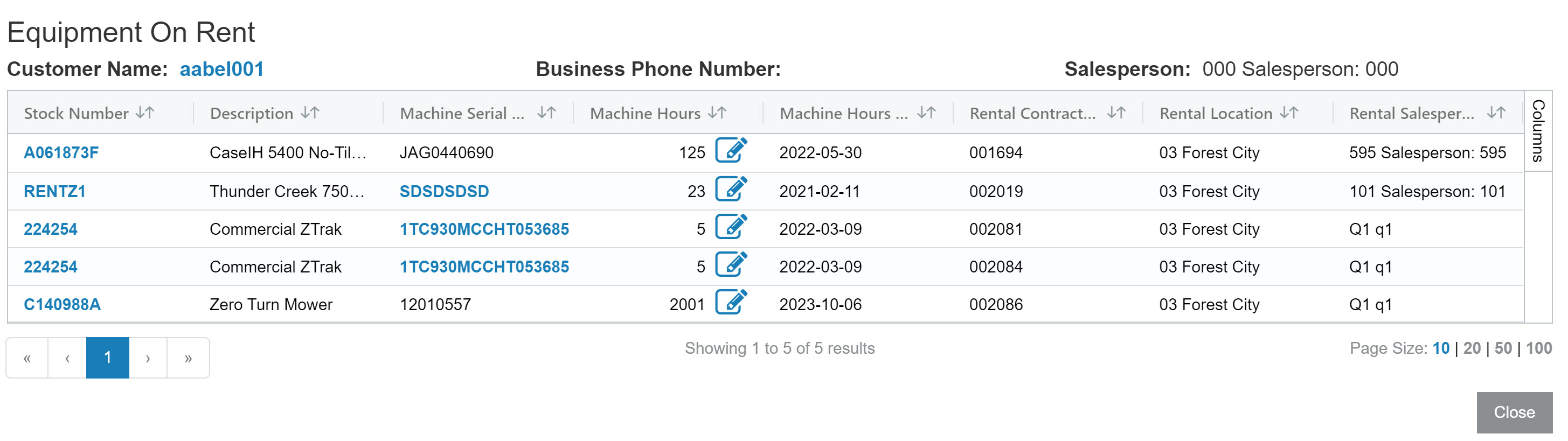Open serial number SDSDSDSD link

tap(445, 191)
